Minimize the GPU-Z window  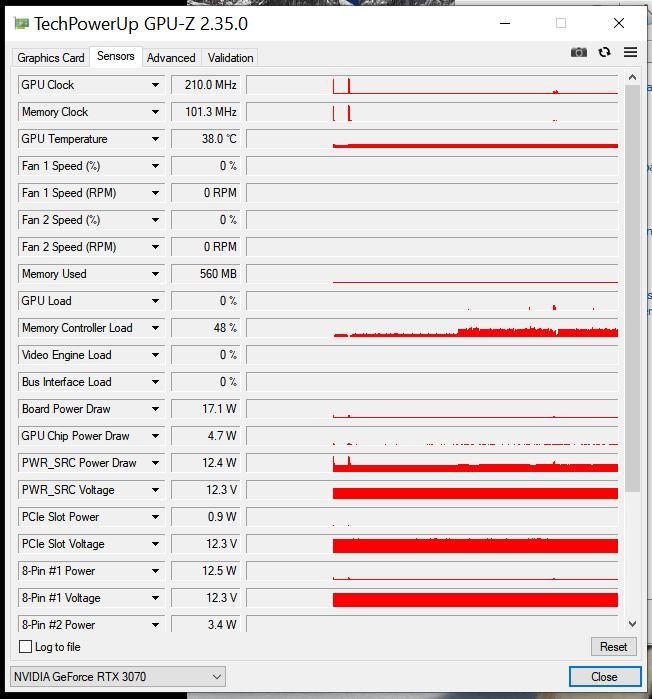click(x=505, y=23)
